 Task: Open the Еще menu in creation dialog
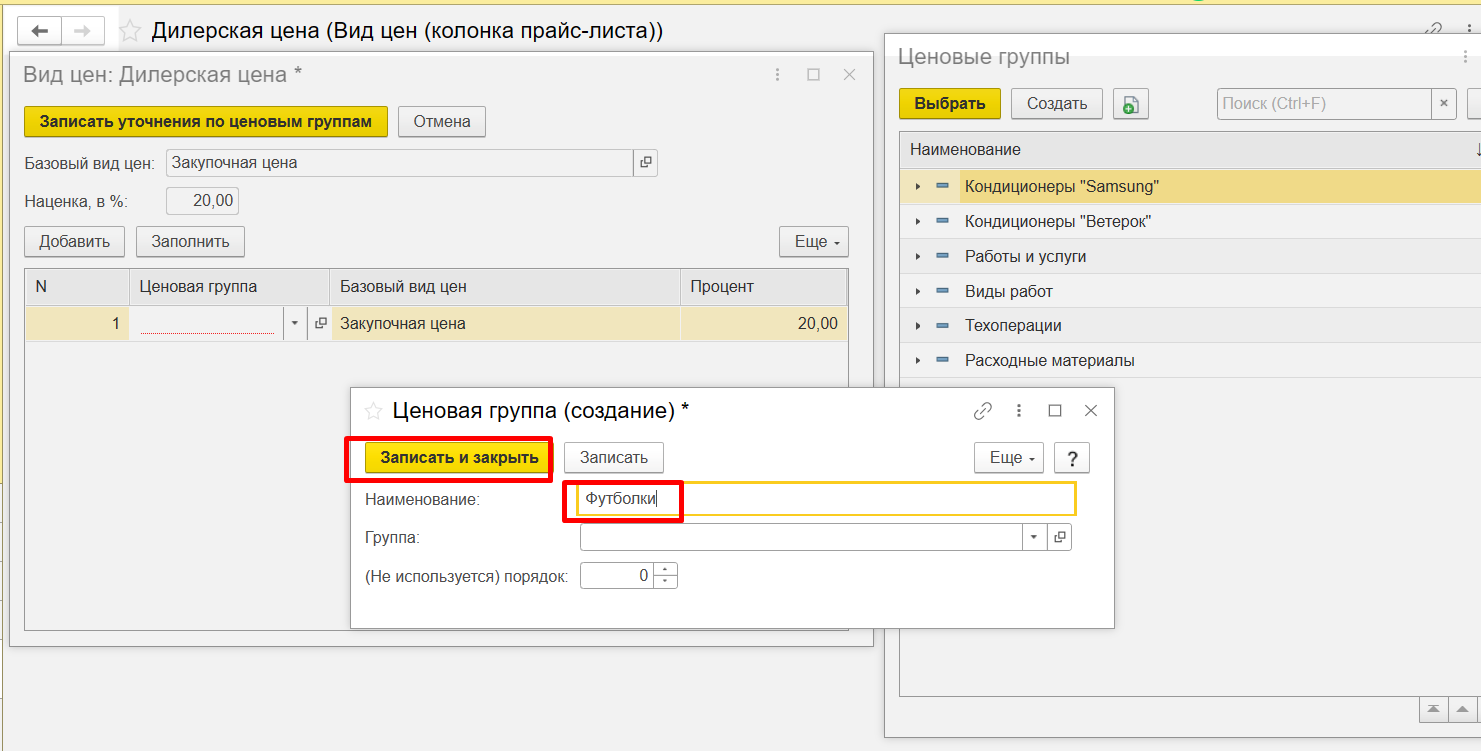(x=1008, y=458)
